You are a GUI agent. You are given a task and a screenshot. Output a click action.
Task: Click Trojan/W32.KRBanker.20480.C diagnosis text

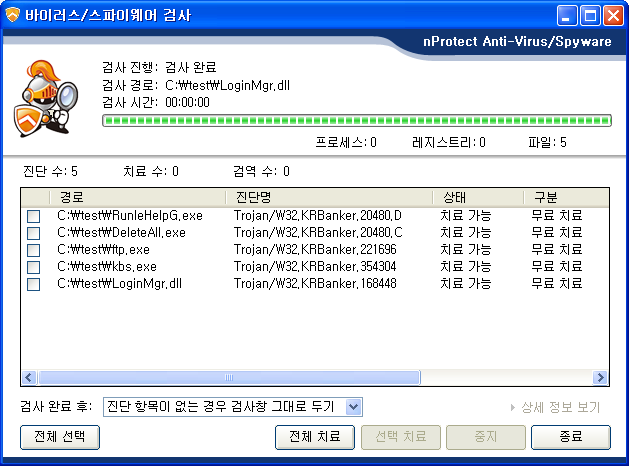318,233
